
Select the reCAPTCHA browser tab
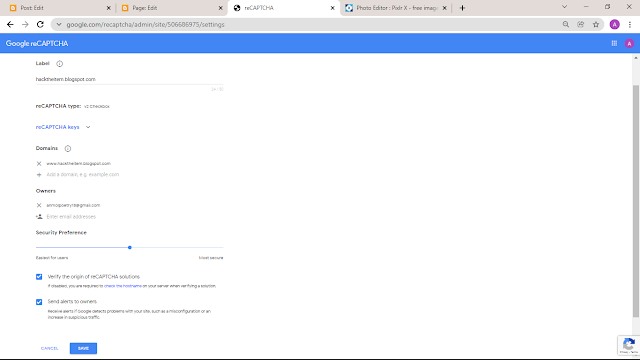click(x=284, y=8)
